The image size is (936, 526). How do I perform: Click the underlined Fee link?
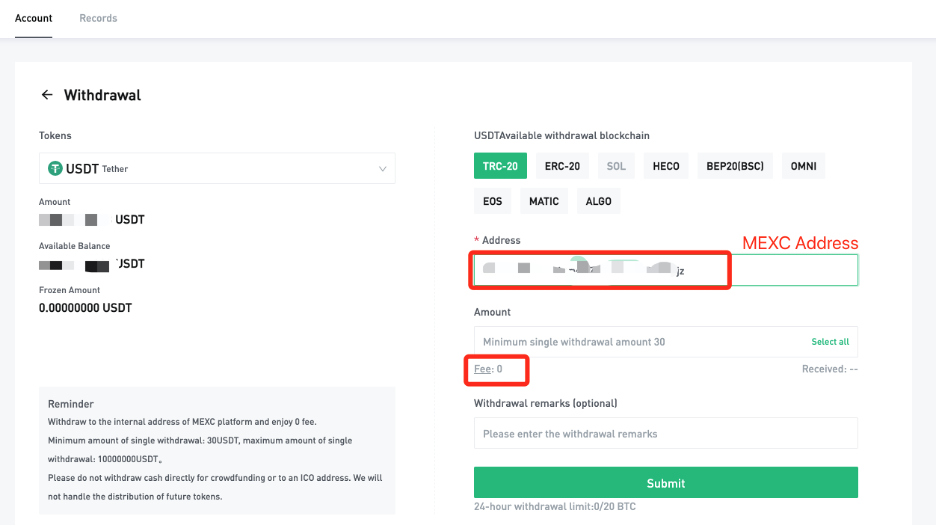point(482,369)
